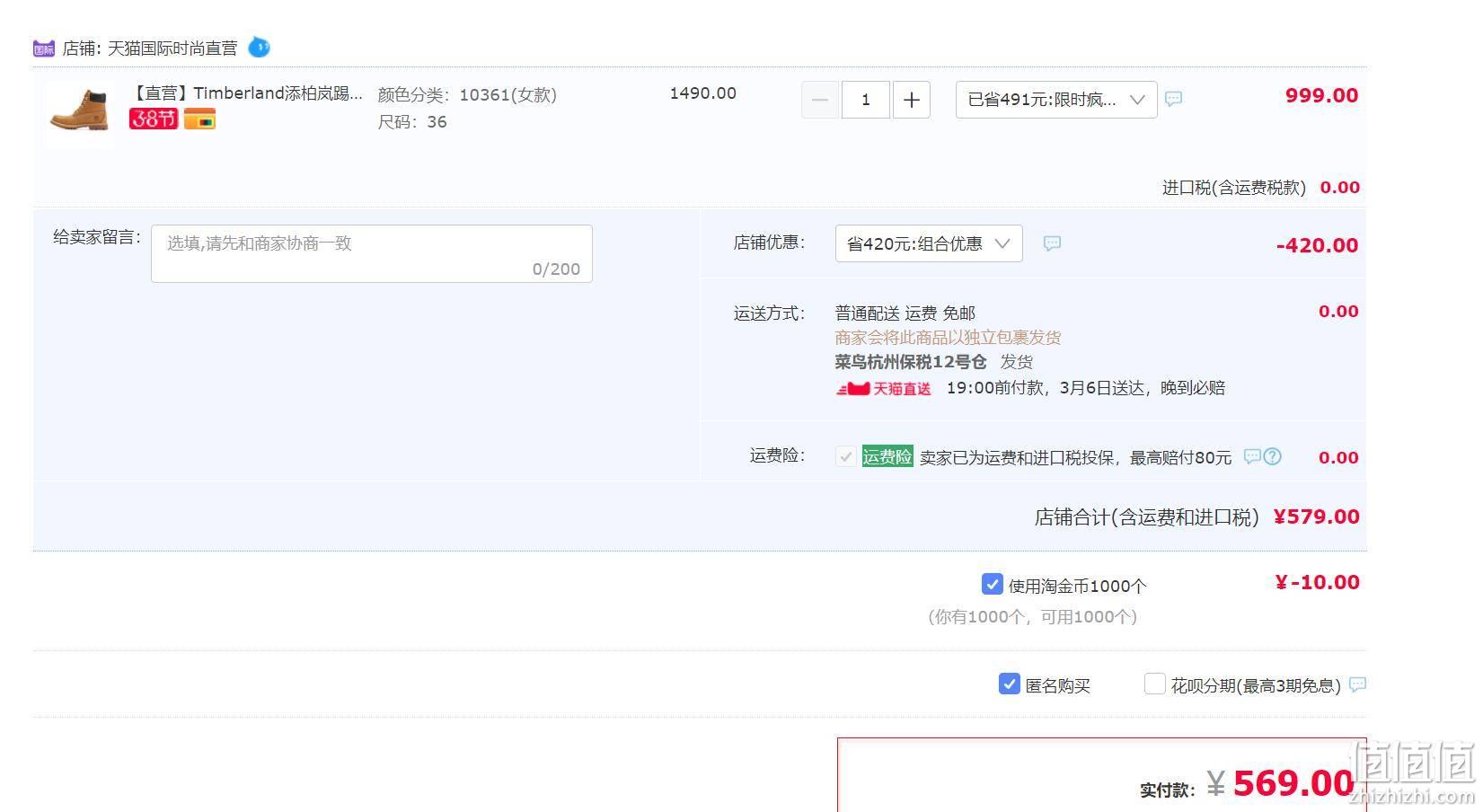Click the 38节 promotion badge
The height and width of the screenshot is (812, 1483).
pyautogui.click(x=154, y=119)
